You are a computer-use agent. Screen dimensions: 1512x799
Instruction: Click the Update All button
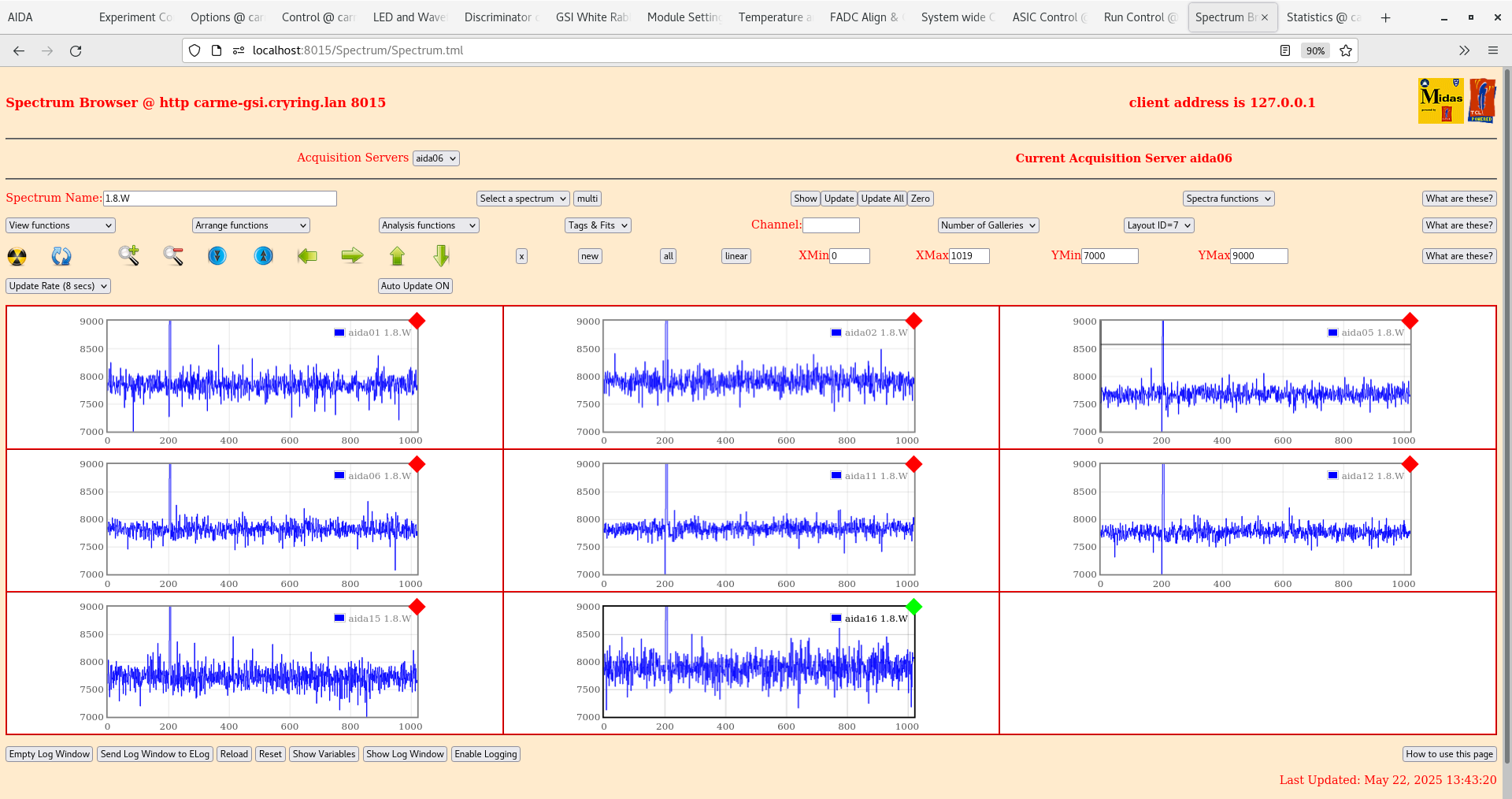click(x=881, y=198)
